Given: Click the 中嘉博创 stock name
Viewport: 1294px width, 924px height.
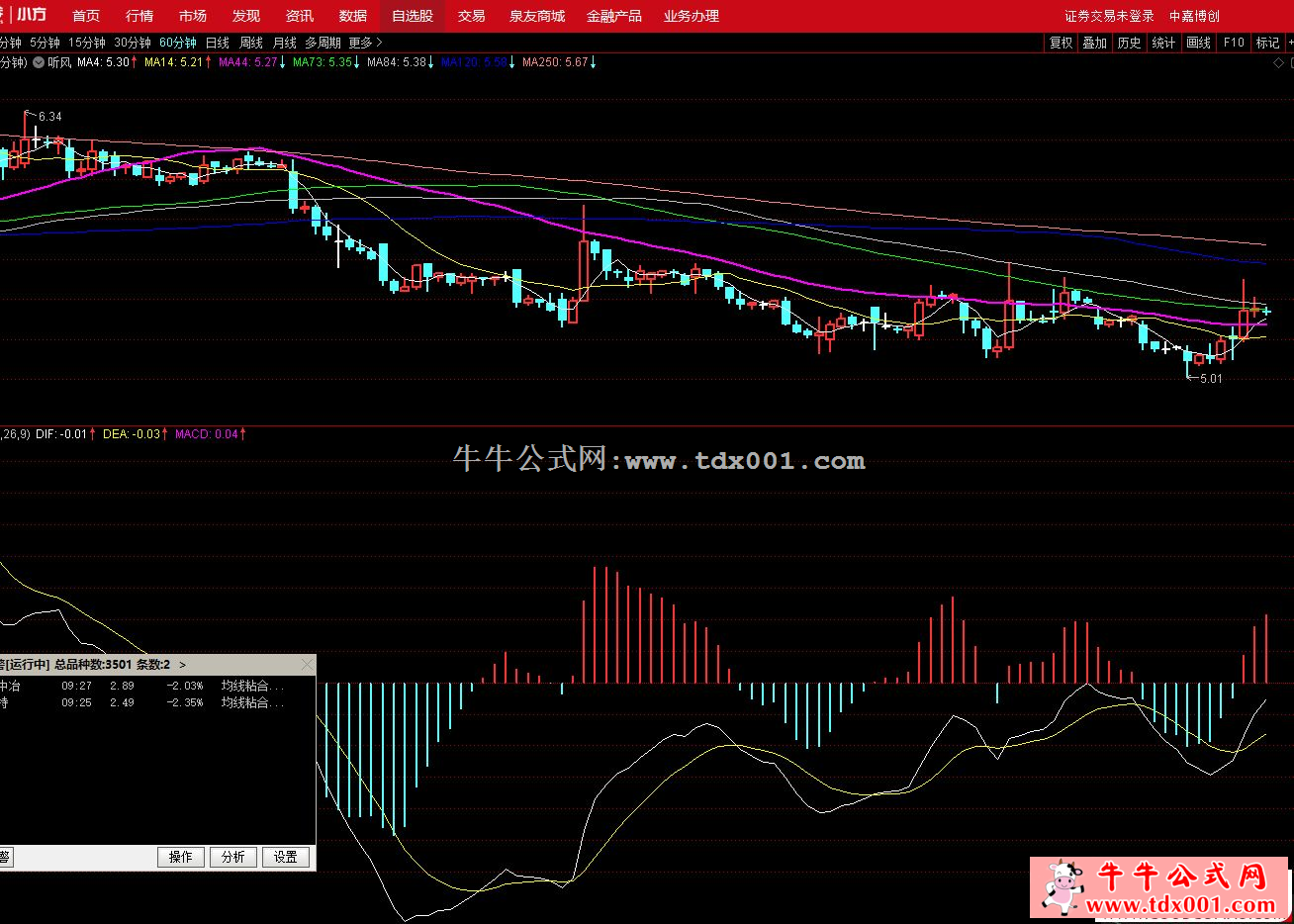Looking at the screenshot, I should [x=1195, y=16].
